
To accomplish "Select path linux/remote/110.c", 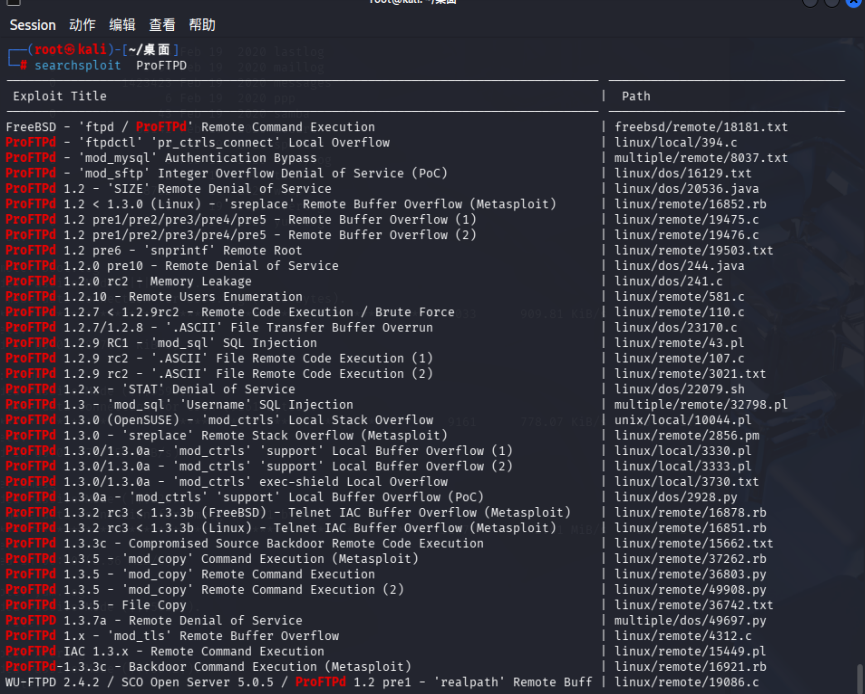I will click(x=680, y=312).
